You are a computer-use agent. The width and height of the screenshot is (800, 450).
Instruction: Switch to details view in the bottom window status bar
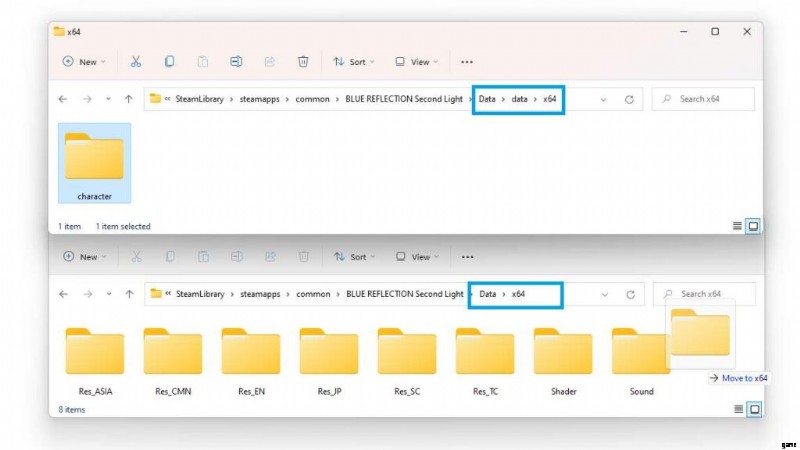[739, 409]
